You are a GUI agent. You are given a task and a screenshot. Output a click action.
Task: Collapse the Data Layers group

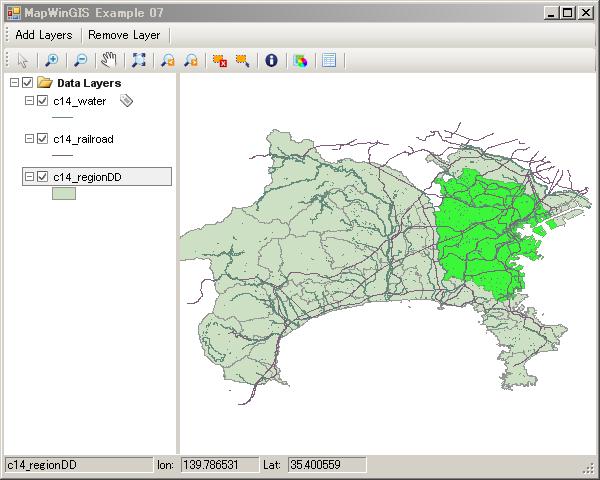tap(14, 84)
